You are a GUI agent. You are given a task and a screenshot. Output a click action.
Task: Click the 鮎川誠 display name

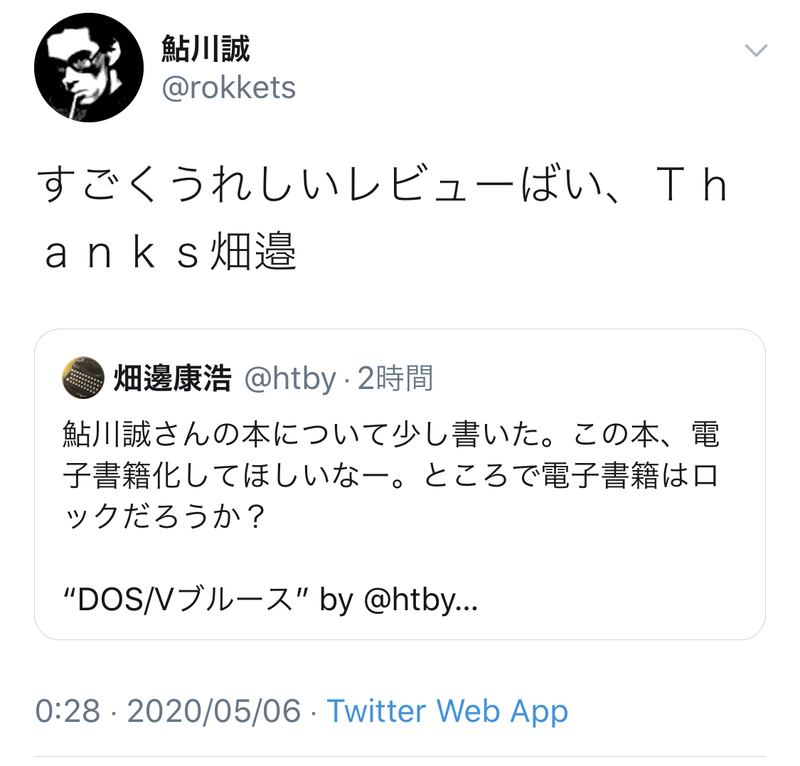point(206,49)
